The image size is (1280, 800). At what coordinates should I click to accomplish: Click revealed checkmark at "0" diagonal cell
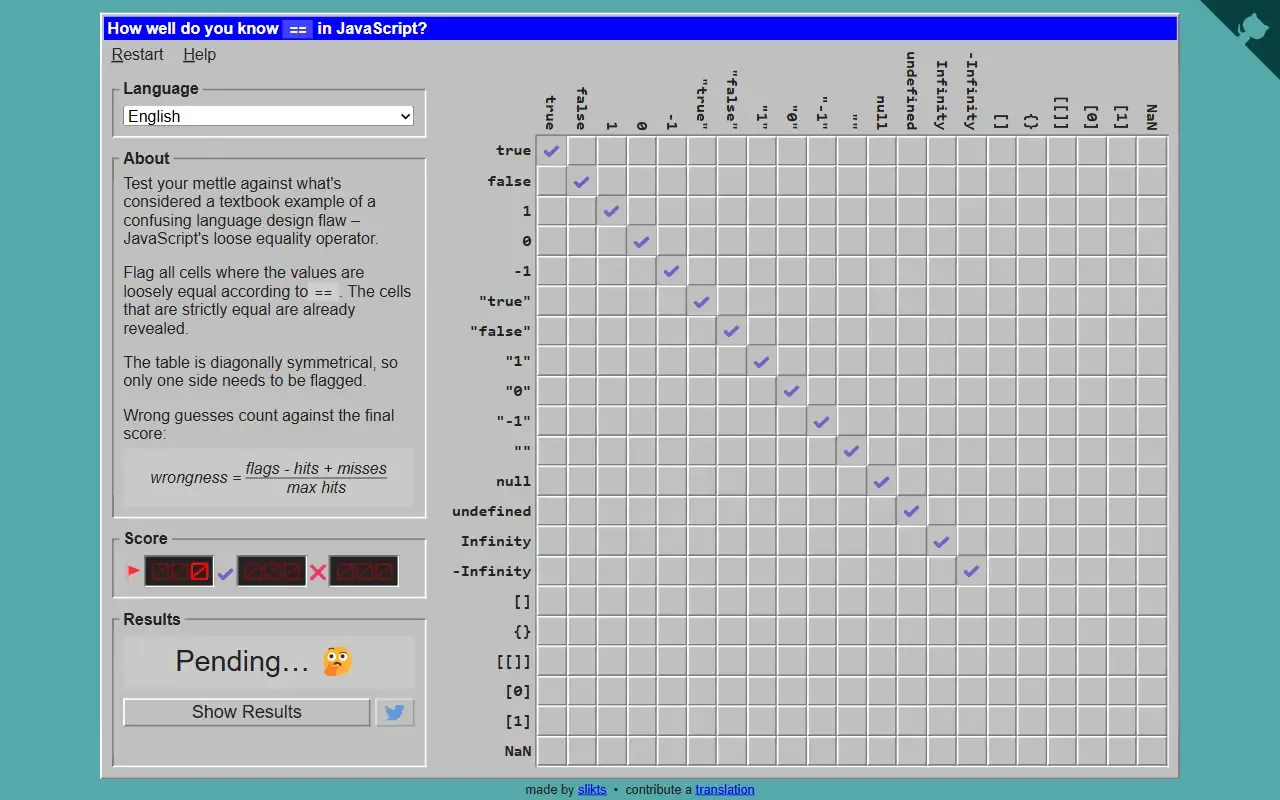(792, 391)
